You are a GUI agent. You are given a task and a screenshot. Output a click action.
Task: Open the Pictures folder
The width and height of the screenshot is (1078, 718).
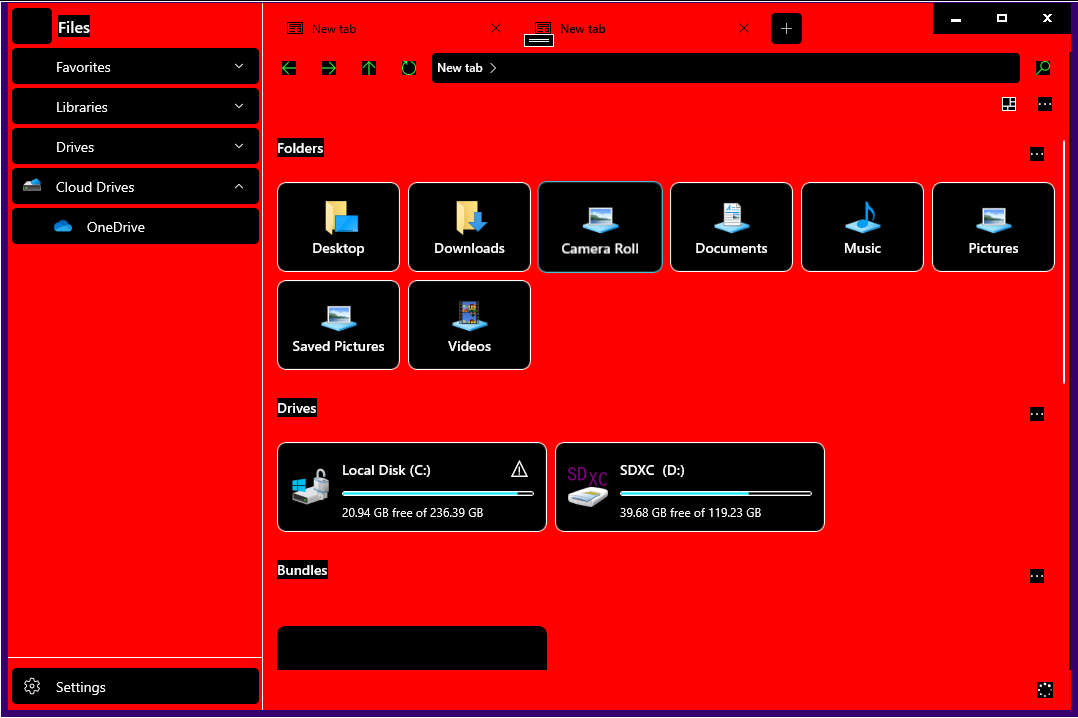[x=993, y=227]
